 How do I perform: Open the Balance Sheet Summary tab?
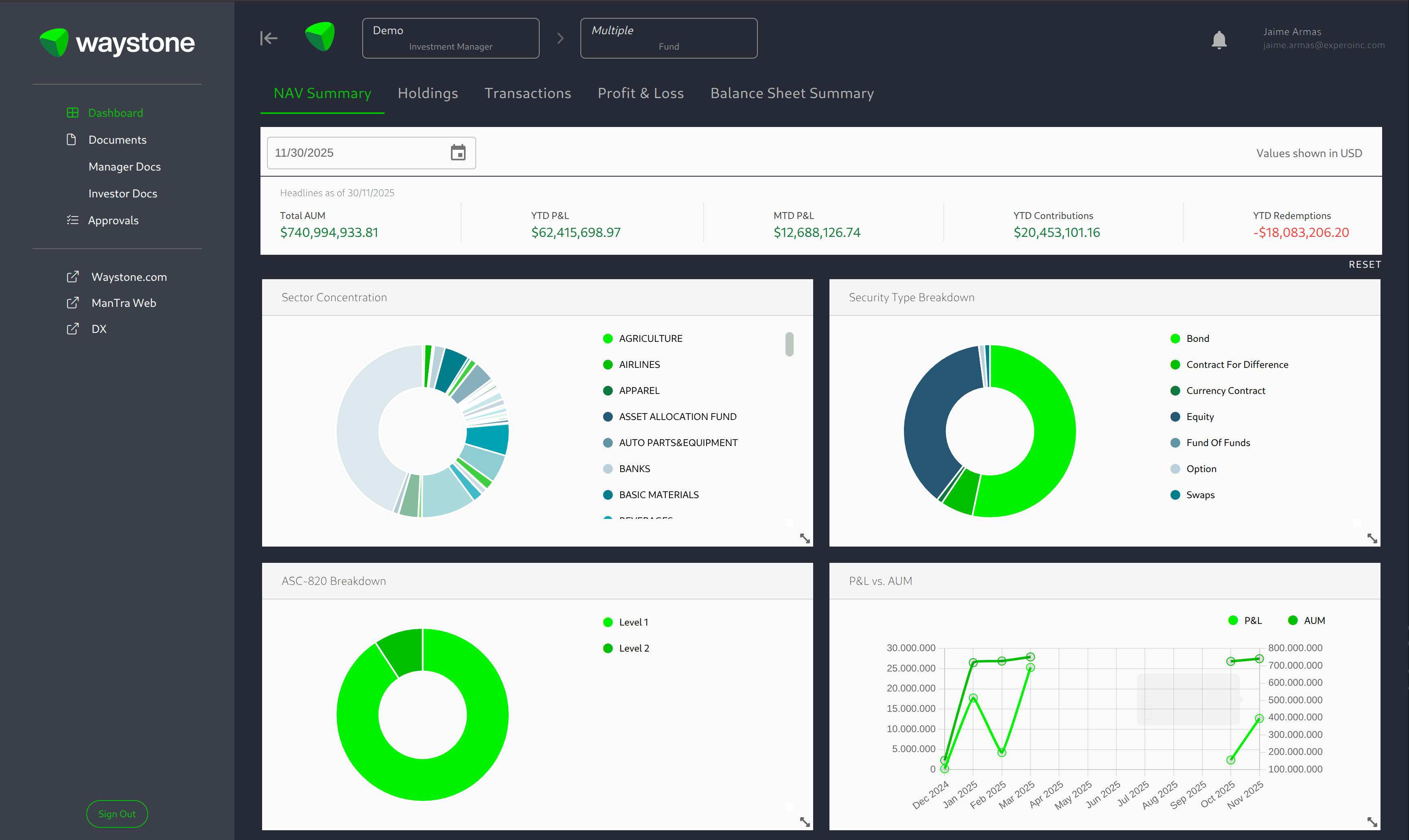pyautogui.click(x=792, y=93)
